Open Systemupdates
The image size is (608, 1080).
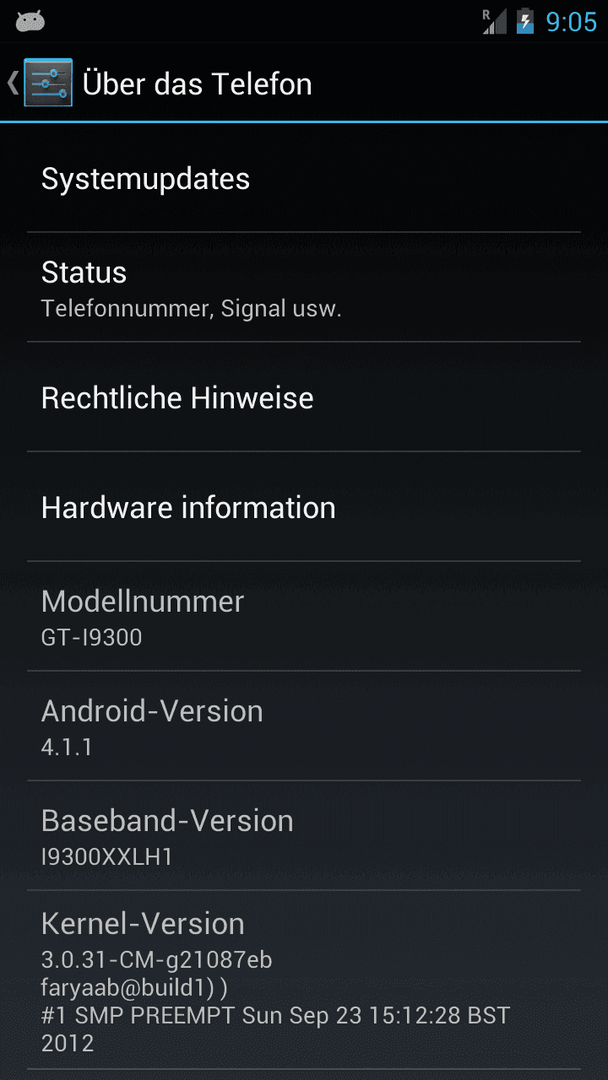[x=304, y=178]
